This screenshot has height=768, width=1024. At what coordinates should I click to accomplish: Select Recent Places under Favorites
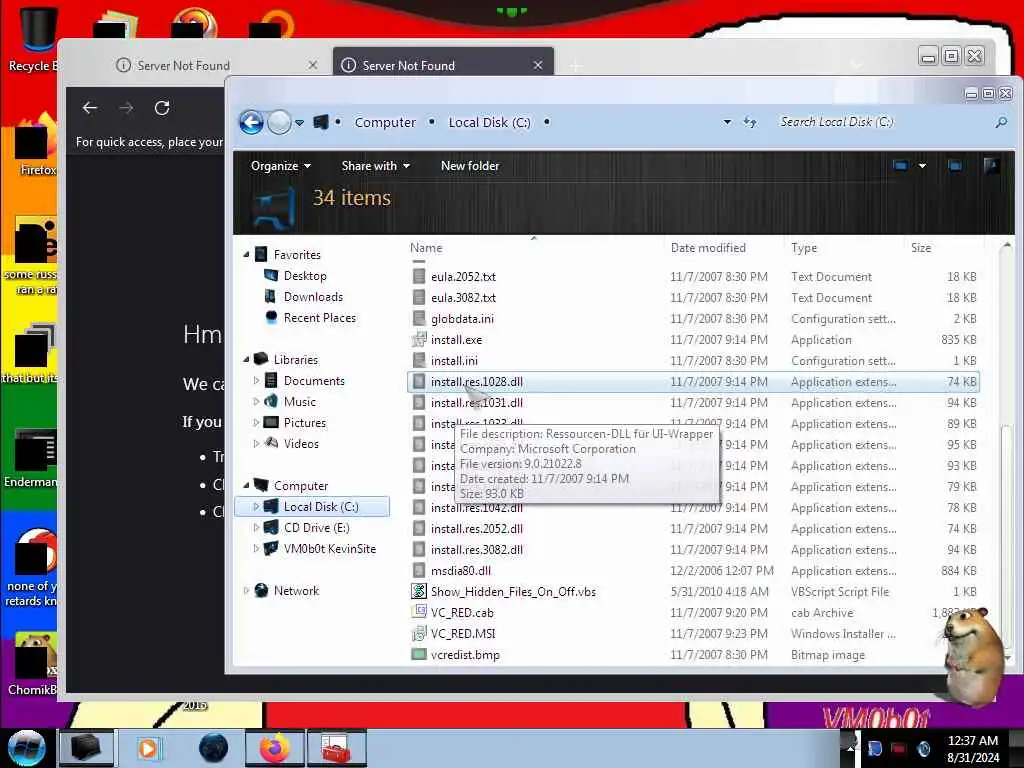pos(319,317)
